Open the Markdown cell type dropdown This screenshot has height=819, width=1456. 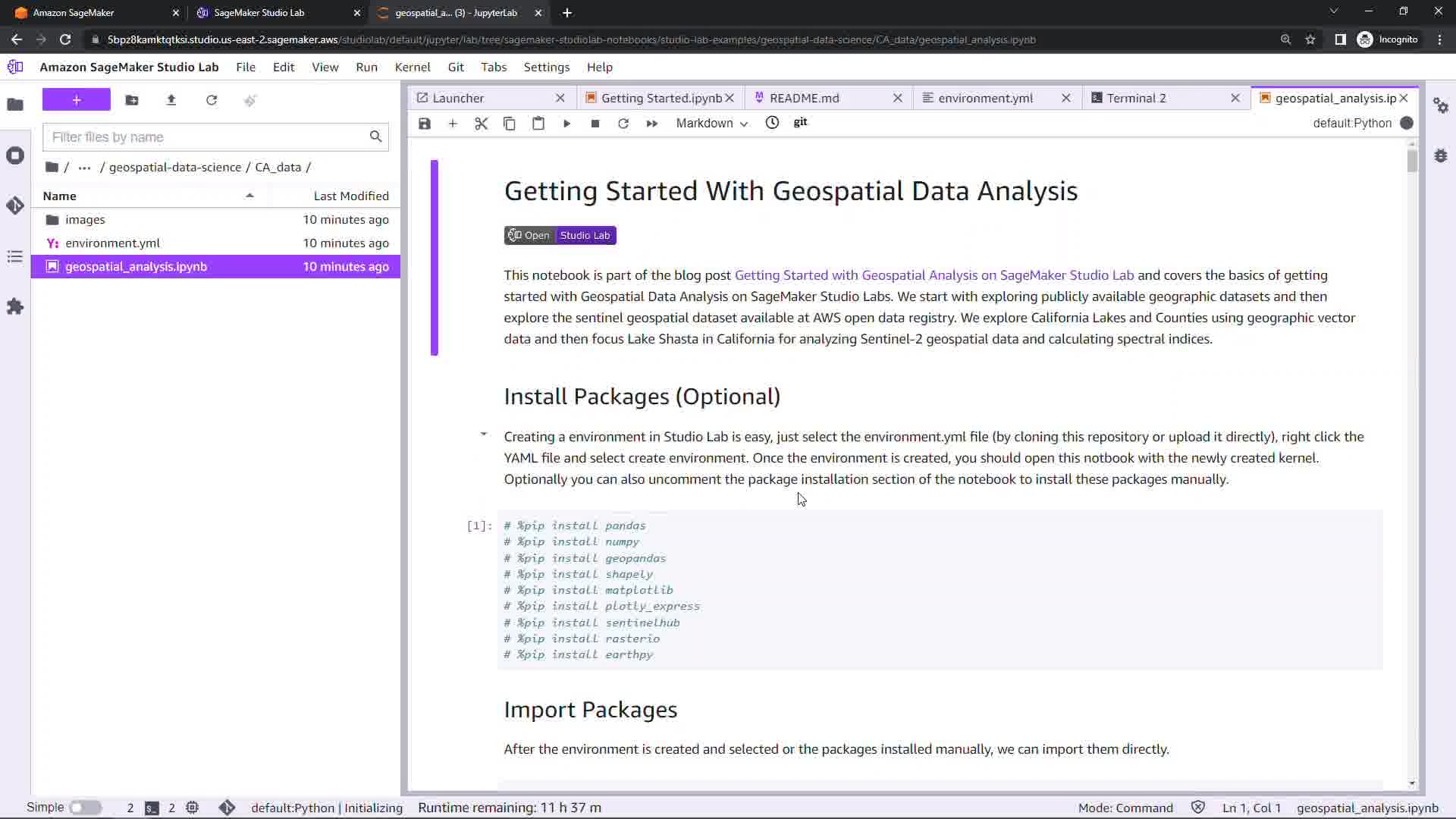pyautogui.click(x=711, y=124)
